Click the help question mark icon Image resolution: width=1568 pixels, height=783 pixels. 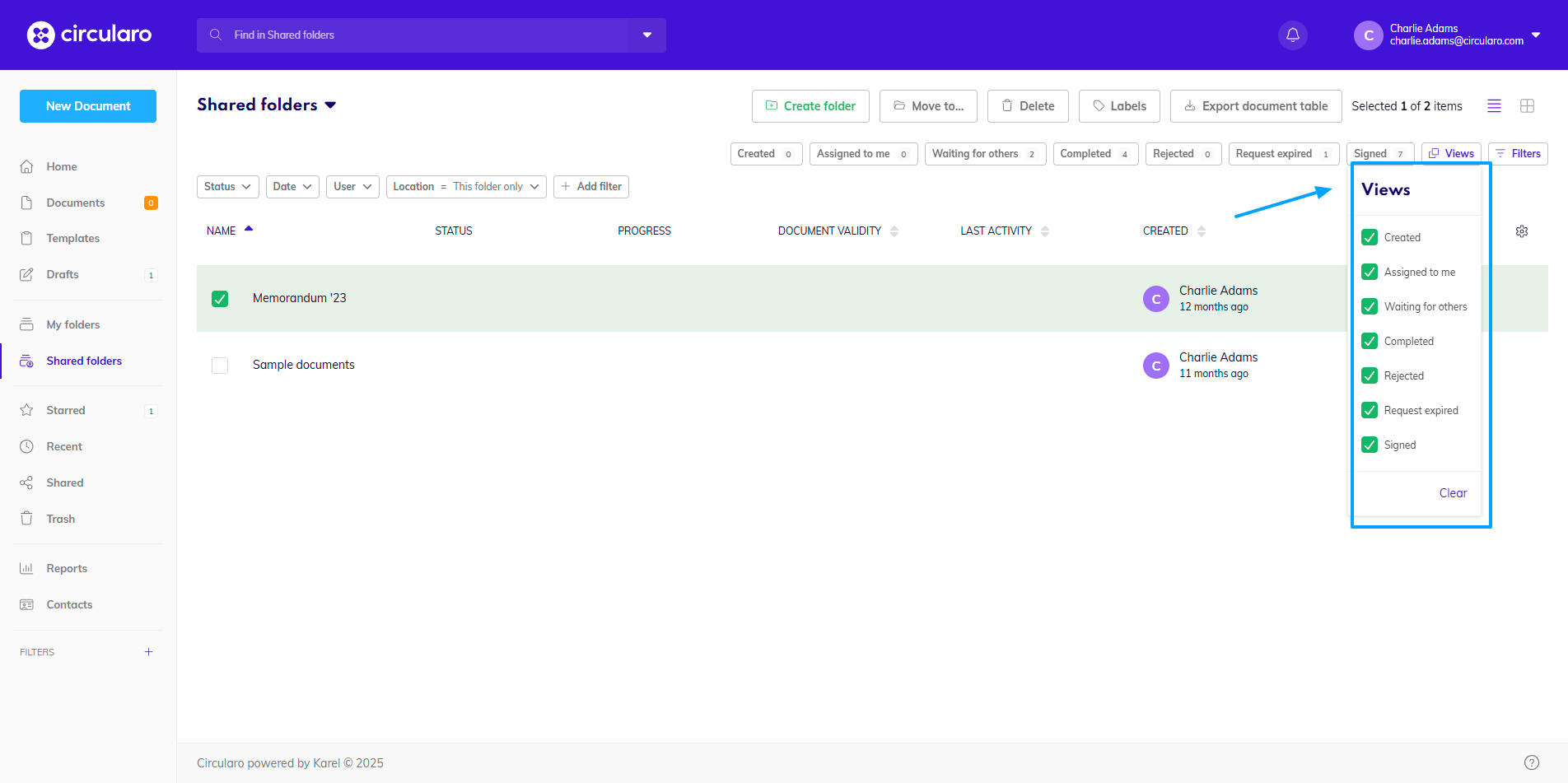[1531, 762]
